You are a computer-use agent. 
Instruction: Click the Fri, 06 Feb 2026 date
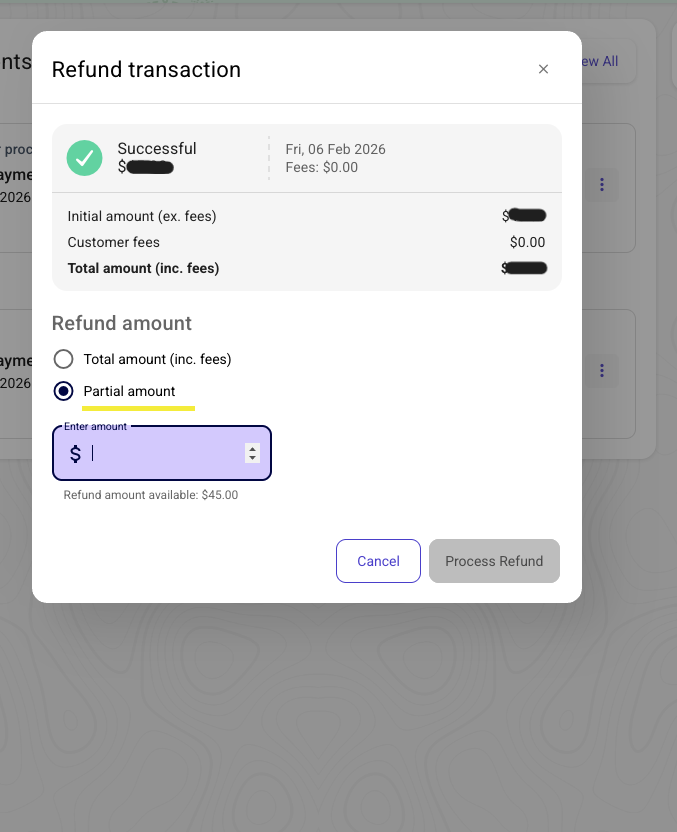click(335, 149)
